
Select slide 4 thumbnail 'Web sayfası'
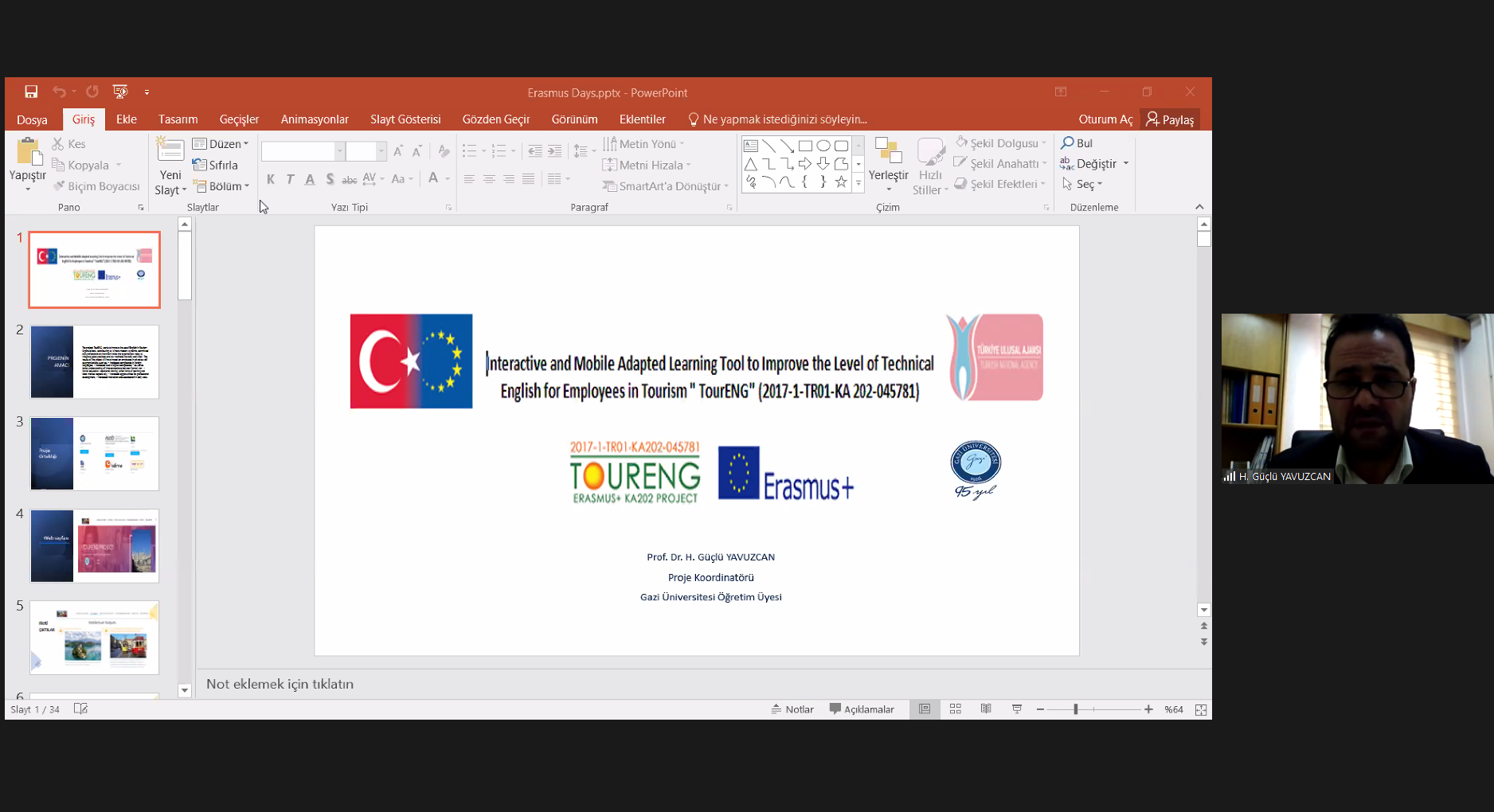coord(95,546)
